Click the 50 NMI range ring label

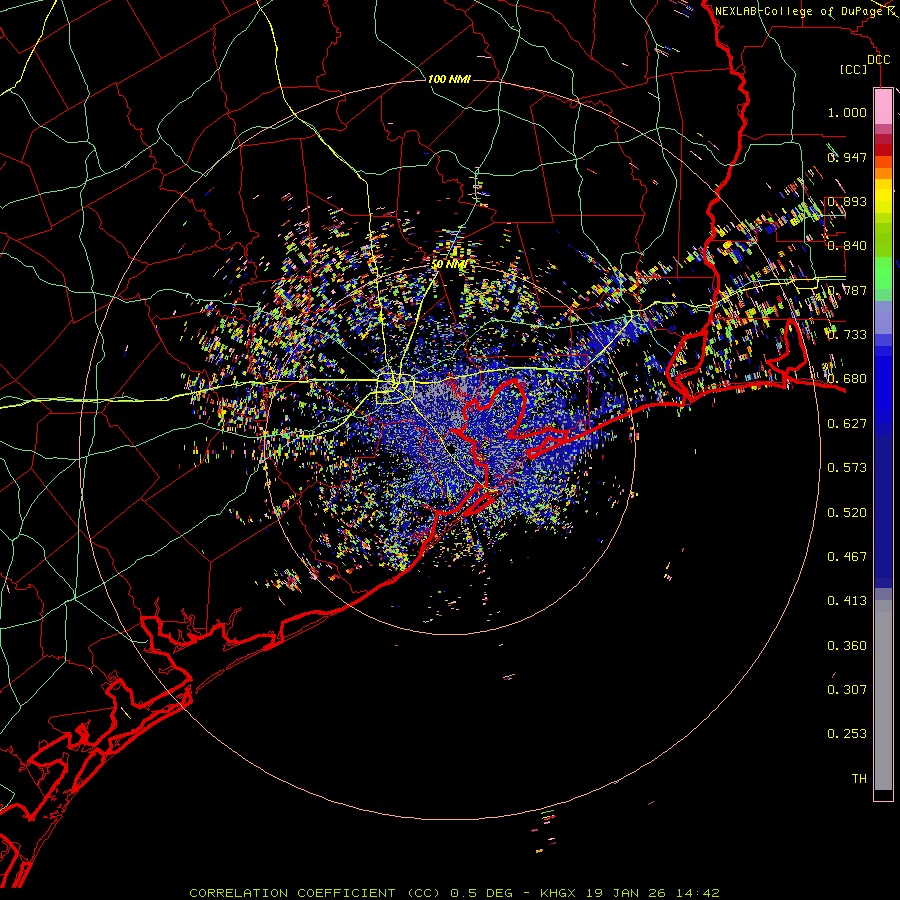[x=449, y=264]
